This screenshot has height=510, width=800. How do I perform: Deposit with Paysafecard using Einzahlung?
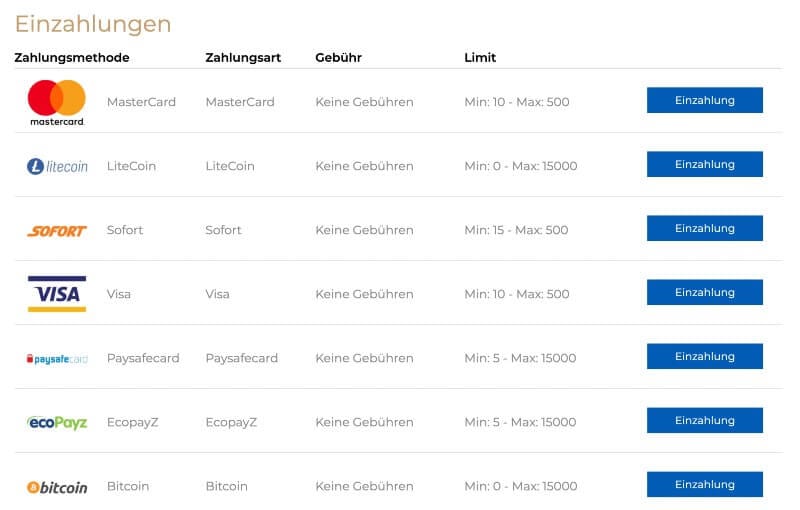point(704,357)
